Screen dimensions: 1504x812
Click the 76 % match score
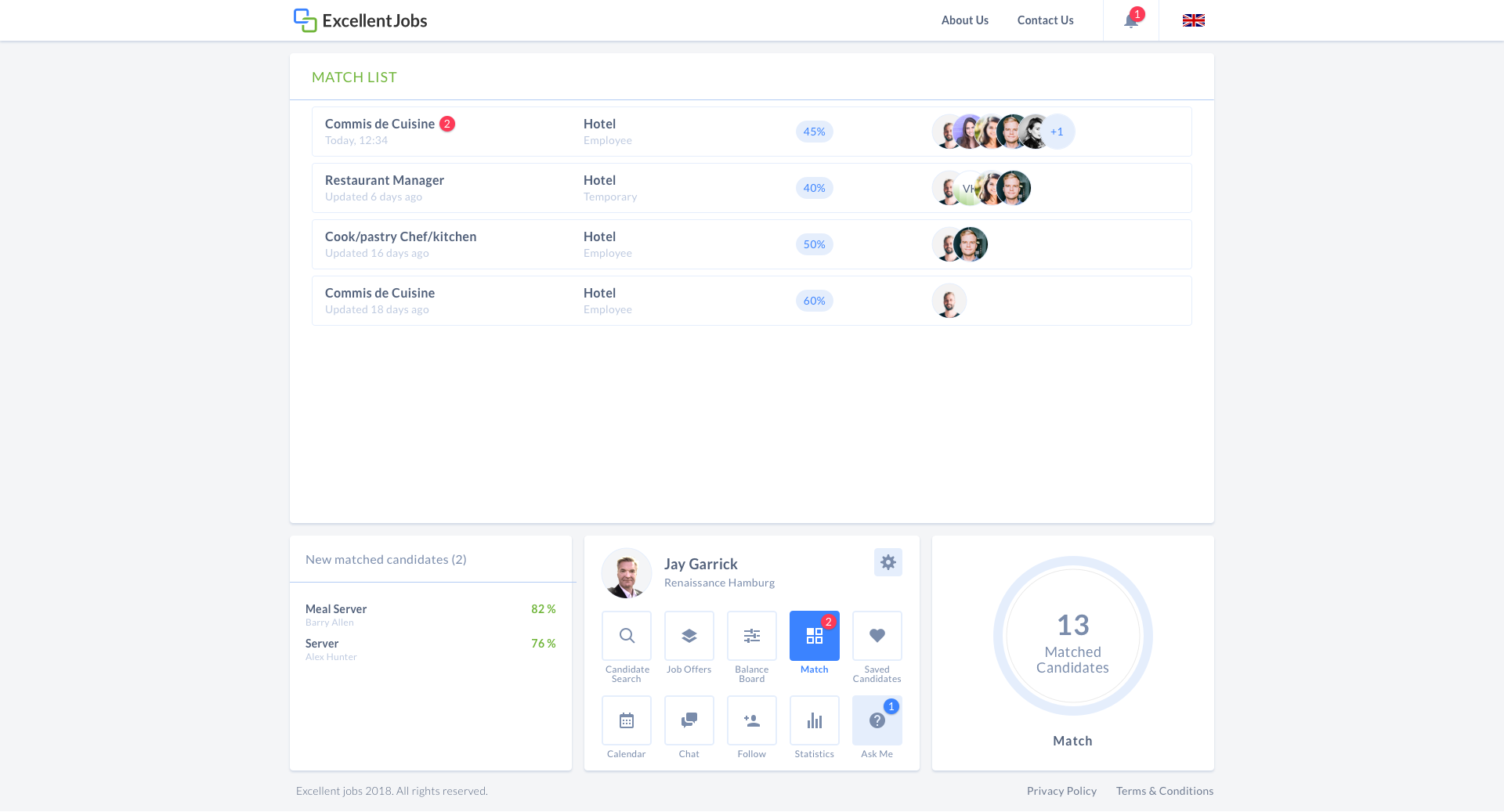pos(544,644)
